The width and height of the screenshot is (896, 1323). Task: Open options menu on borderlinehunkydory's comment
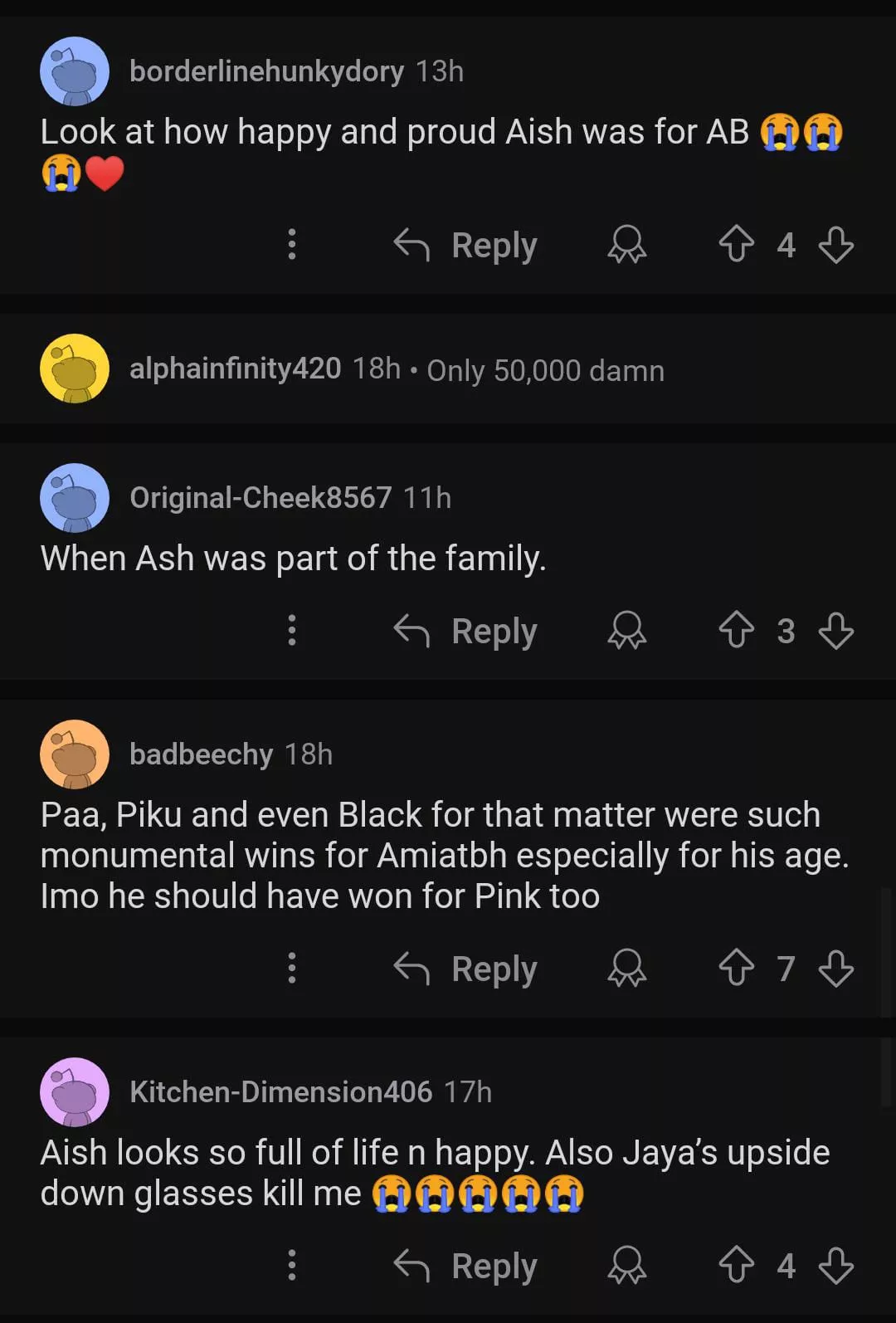click(291, 245)
